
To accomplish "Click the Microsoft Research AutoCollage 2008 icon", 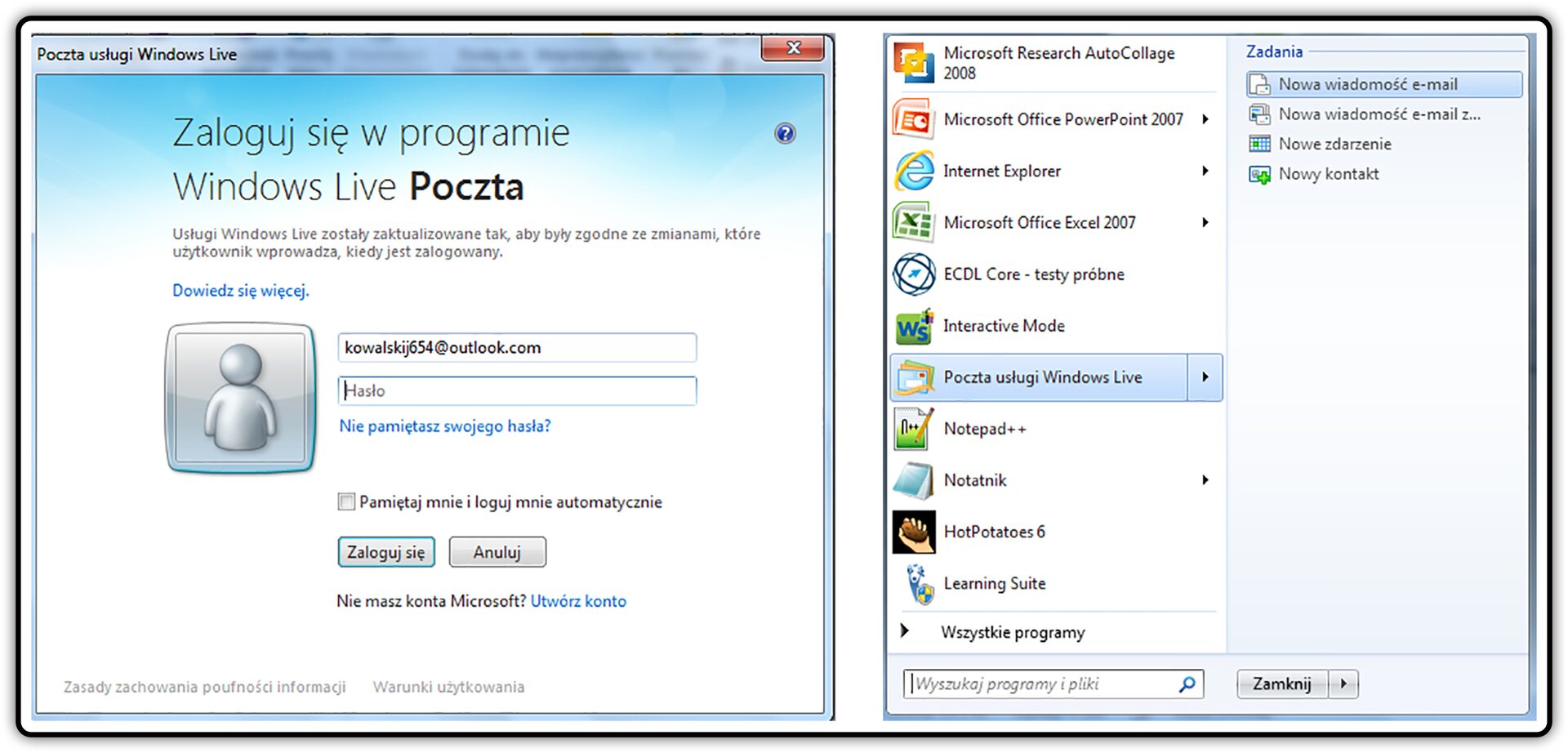I will 914,63.
